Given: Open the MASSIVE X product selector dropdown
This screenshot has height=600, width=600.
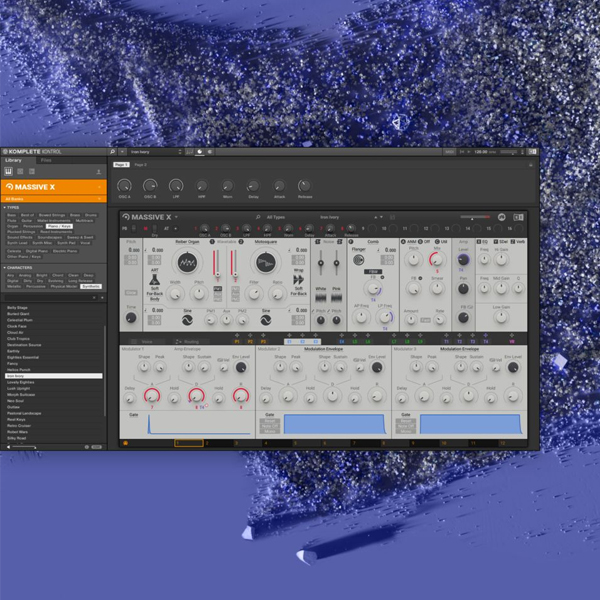Looking at the screenshot, I should [54, 187].
